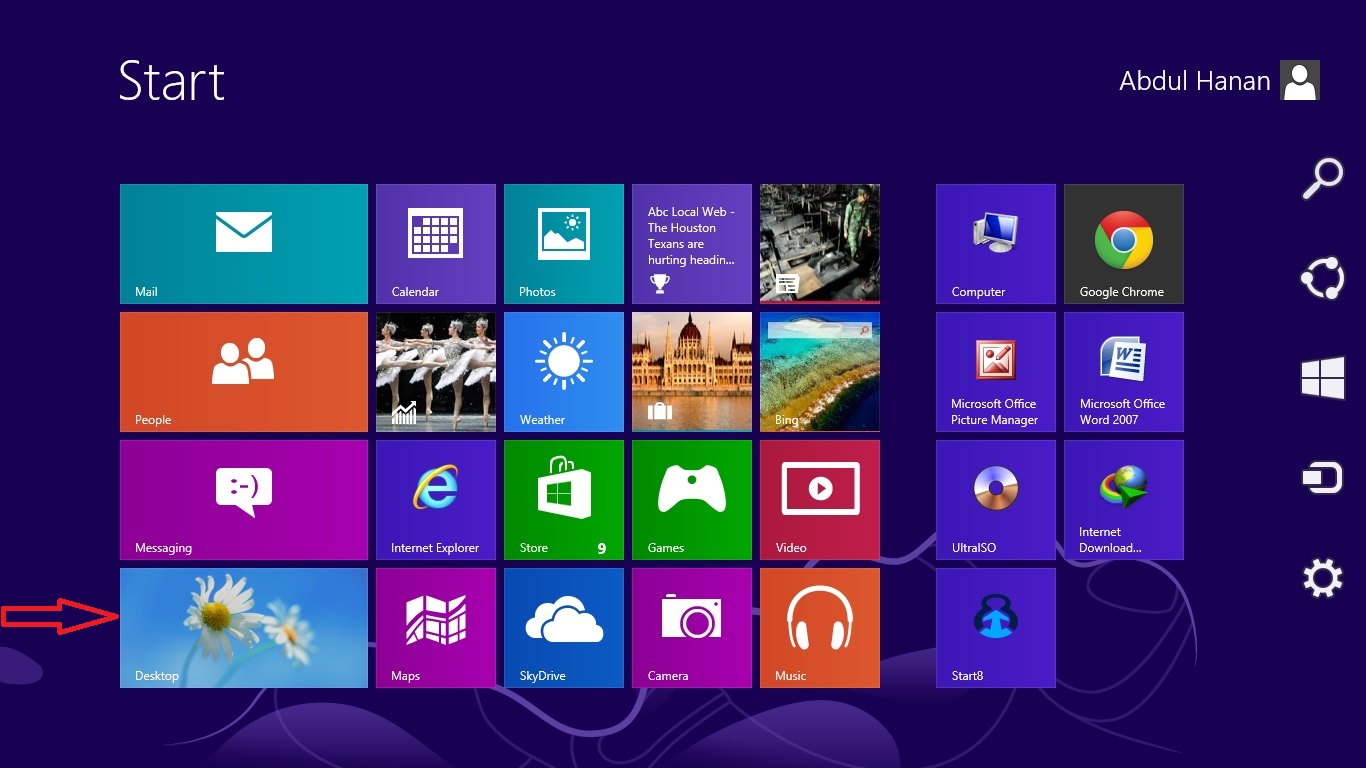Open the Calendar tile
The width and height of the screenshot is (1366, 768).
(436, 244)
